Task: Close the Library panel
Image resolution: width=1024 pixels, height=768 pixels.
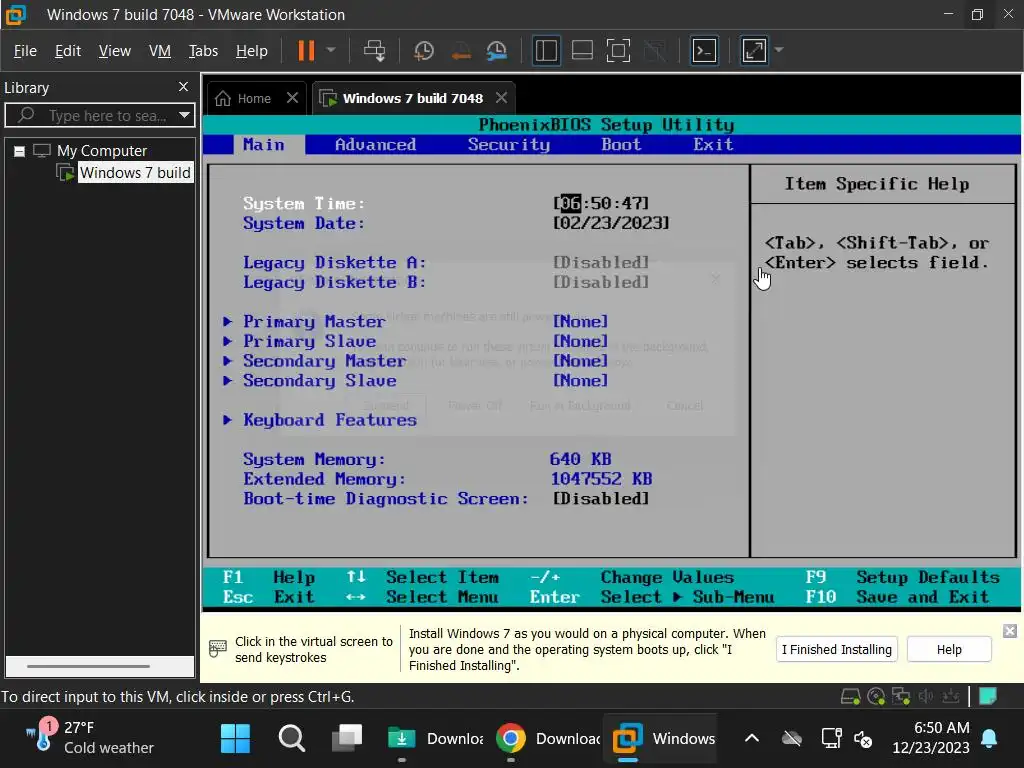Action: [x=184, y=87]
